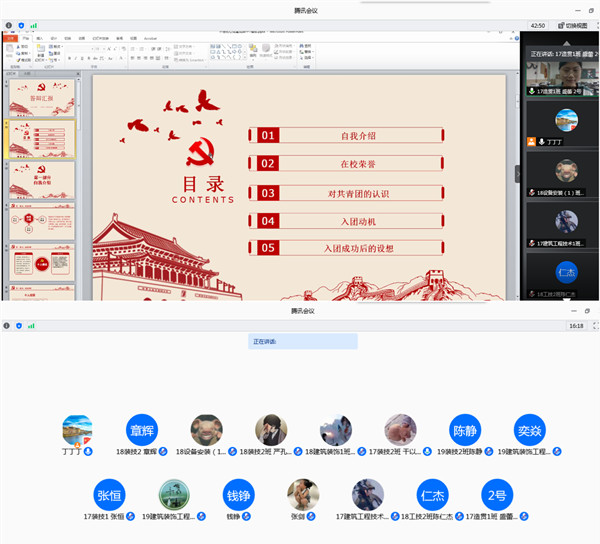Screen dimensions: 600x544
Task: Select the active speaker's live video thumbnail
Action: pyautogui.click(x=562, y=78)
